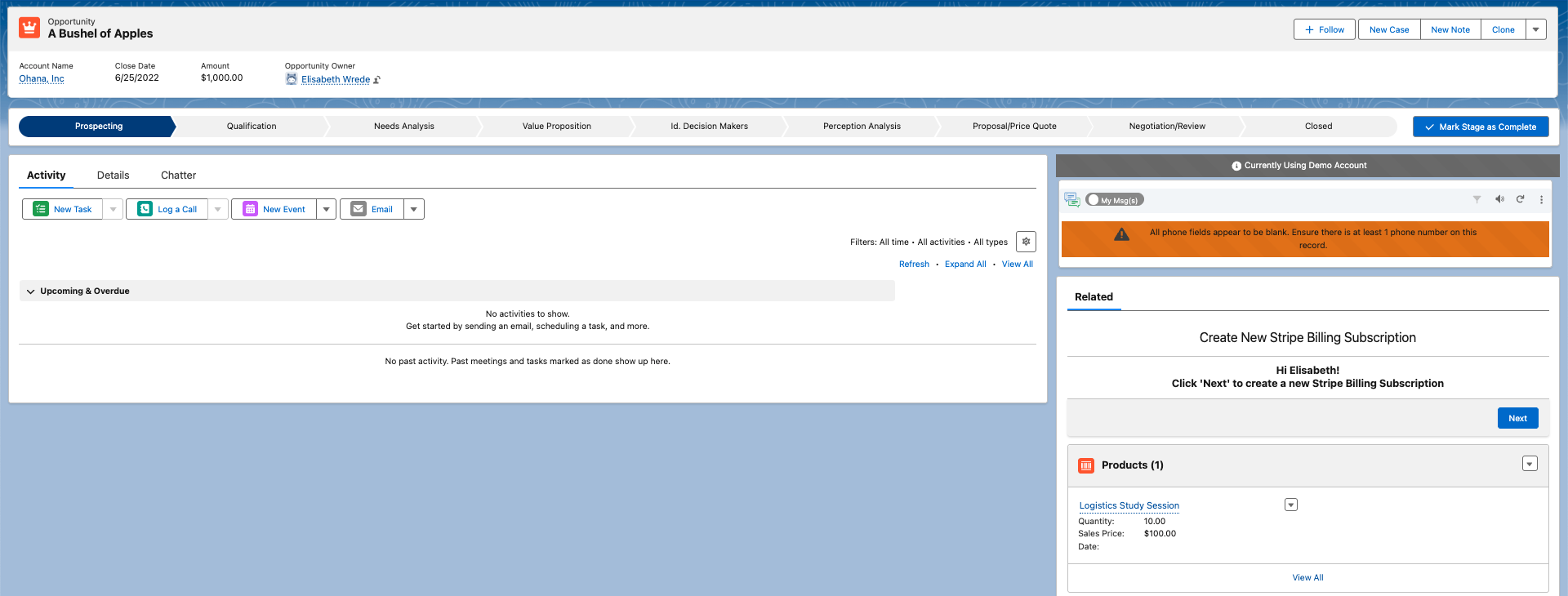Viewport: 1568px width, 596px height.
Task: Select the Proposal/Price Quote stage
Action: point(1015,127)
